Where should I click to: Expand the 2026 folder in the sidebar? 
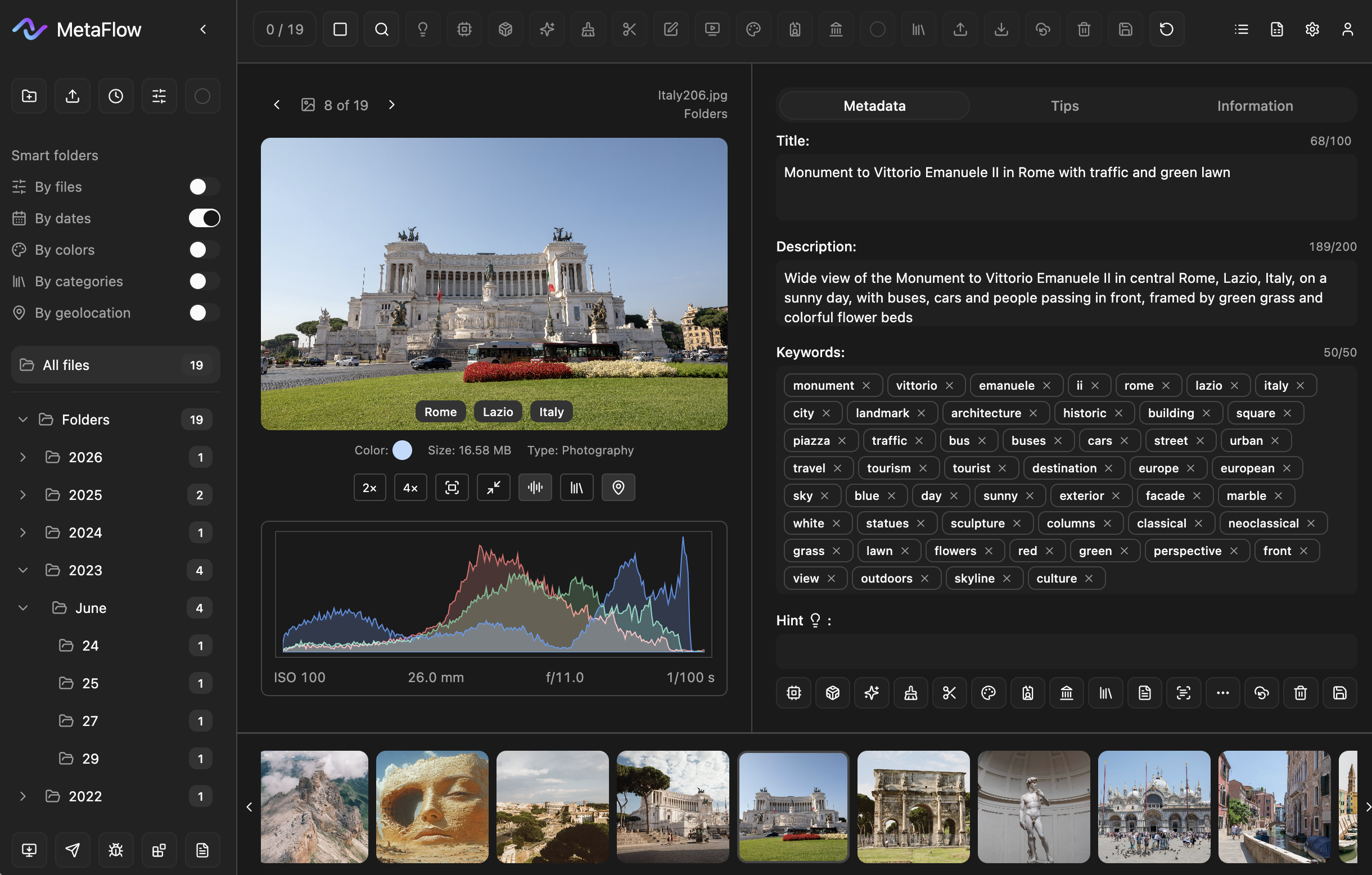click(x=23, y=457)
